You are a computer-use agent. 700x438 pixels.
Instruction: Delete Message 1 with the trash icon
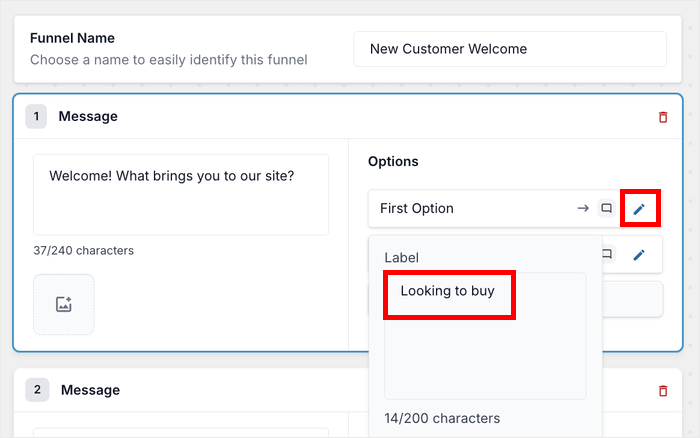[662, 117]
